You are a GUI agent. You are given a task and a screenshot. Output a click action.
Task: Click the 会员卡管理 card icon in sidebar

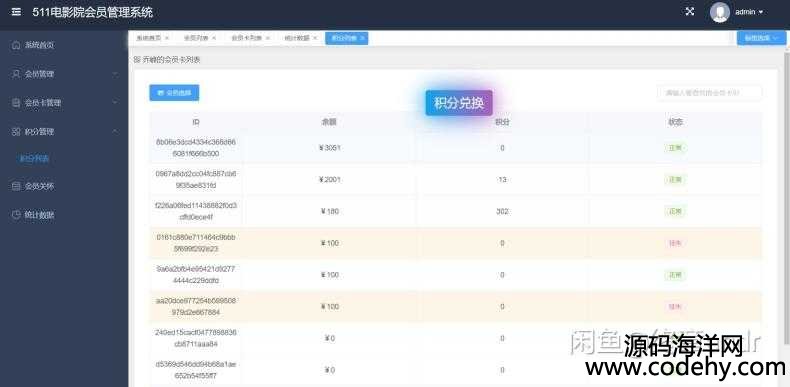[16, 103]
